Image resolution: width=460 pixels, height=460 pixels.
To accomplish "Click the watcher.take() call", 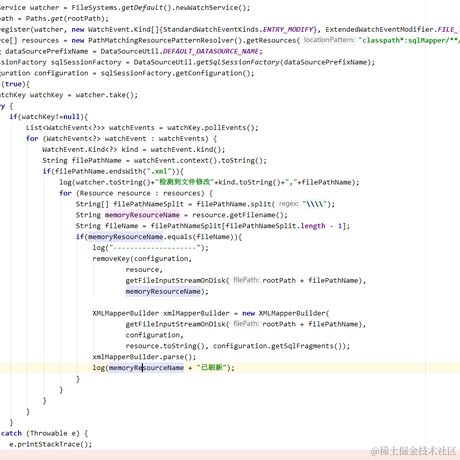I will 106,95.
